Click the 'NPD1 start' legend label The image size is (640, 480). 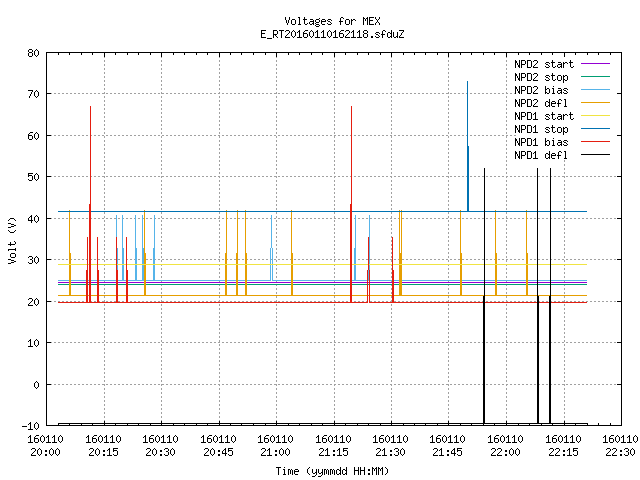tap(544, 116)
